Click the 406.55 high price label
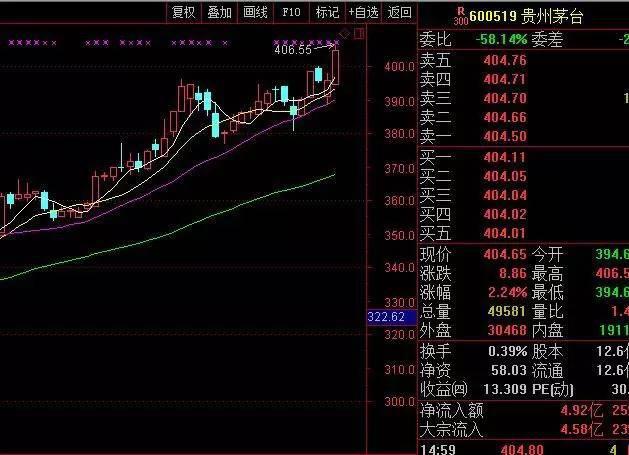 tap(293, 50)
